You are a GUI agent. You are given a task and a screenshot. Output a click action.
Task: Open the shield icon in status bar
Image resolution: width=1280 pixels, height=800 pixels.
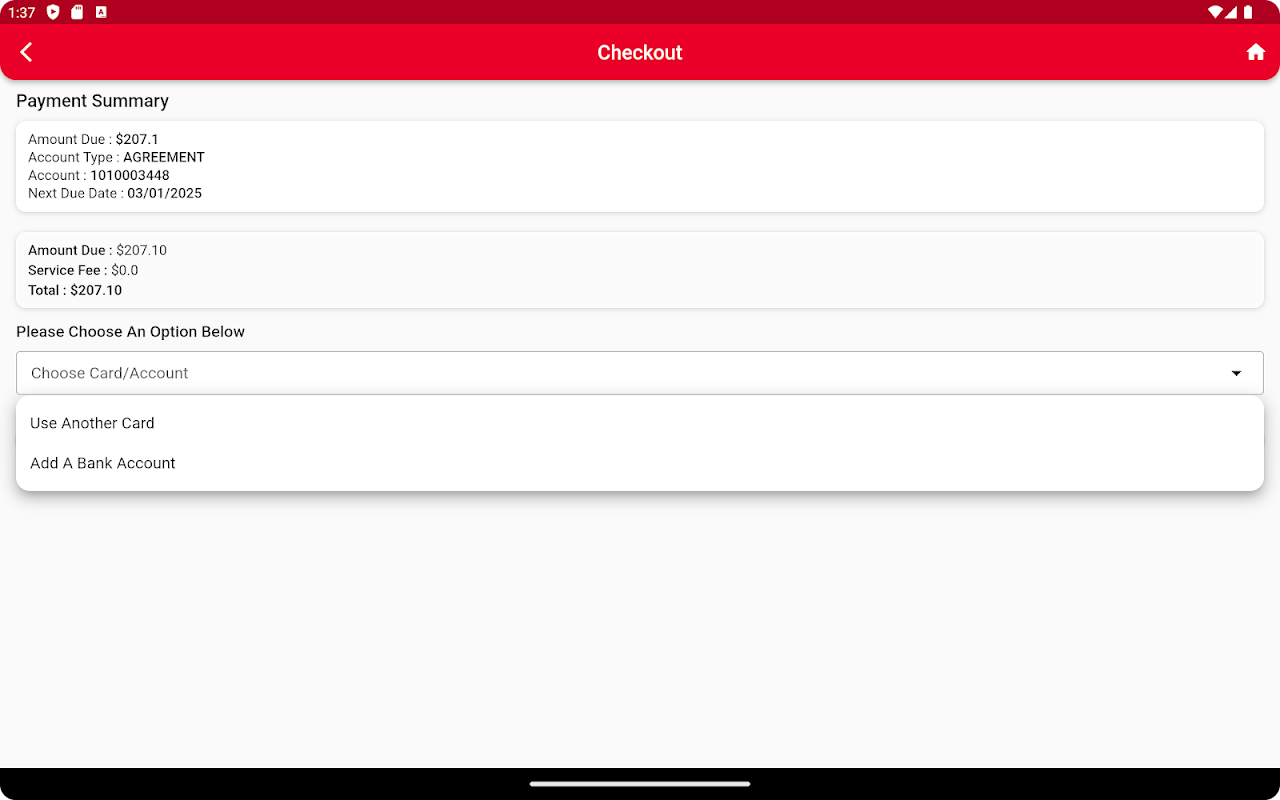(x=53, y=12)
